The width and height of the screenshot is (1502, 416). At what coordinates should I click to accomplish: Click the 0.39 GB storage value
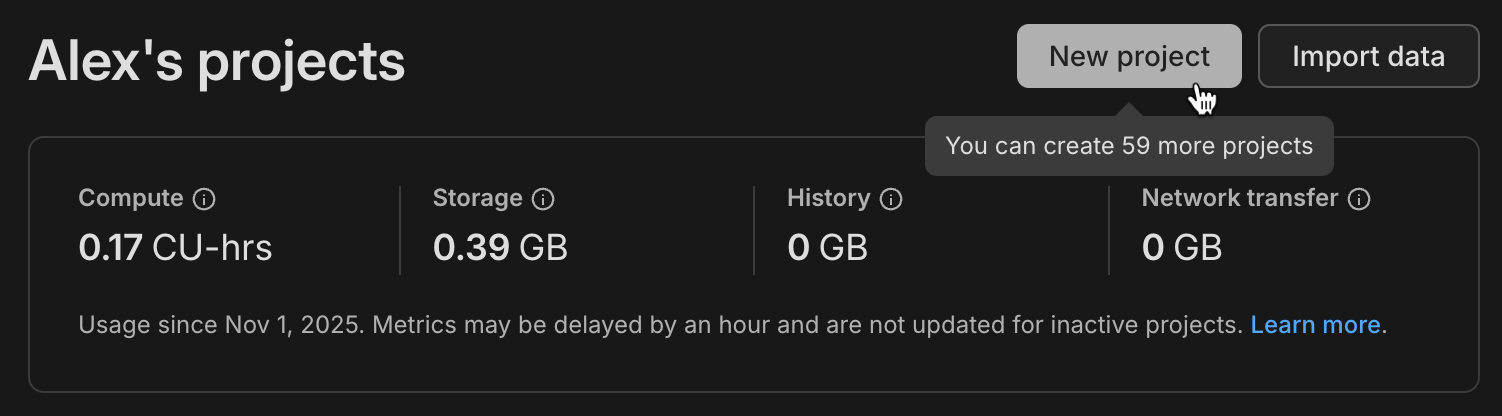pos(500,247)
